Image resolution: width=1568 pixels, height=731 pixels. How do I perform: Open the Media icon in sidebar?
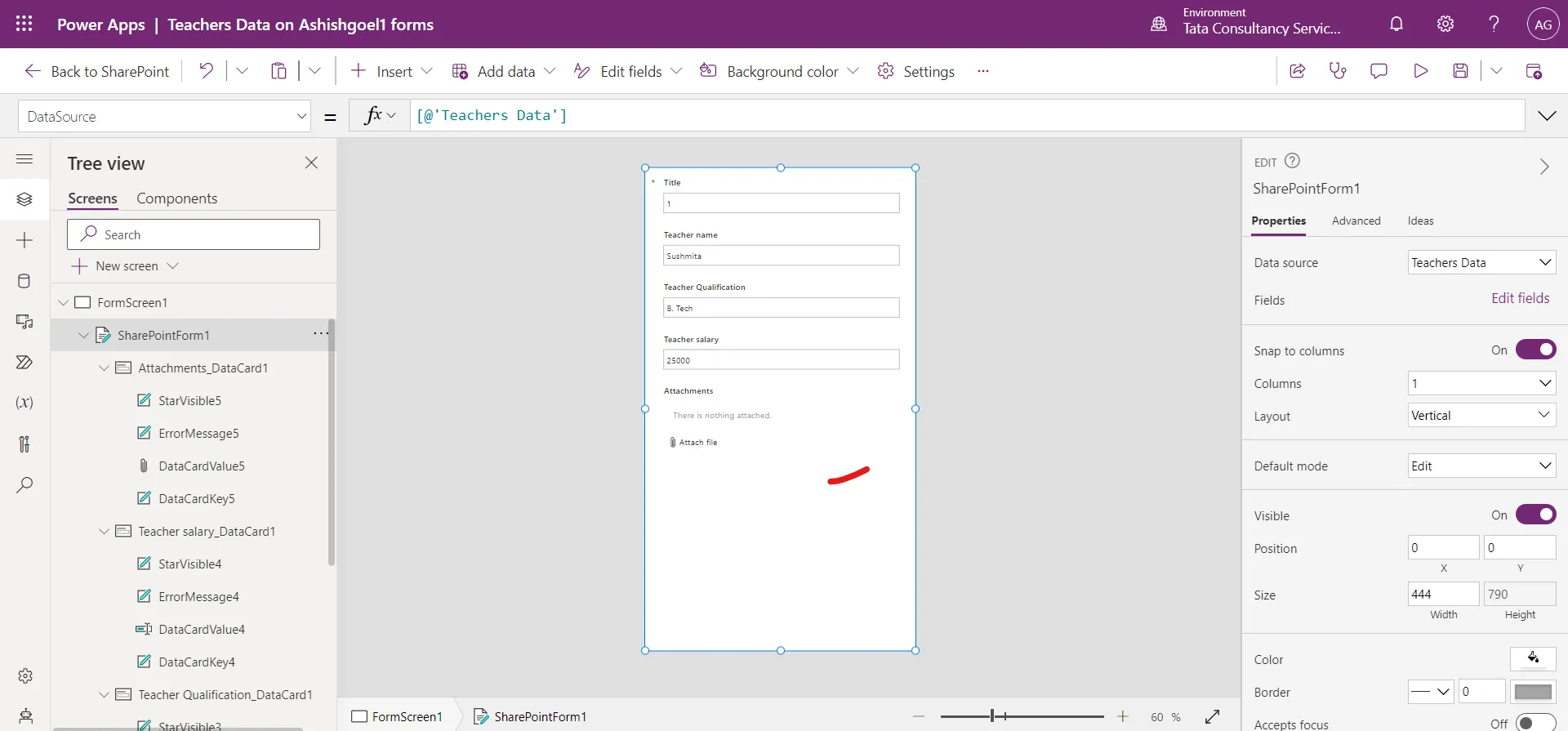point(24,322)
